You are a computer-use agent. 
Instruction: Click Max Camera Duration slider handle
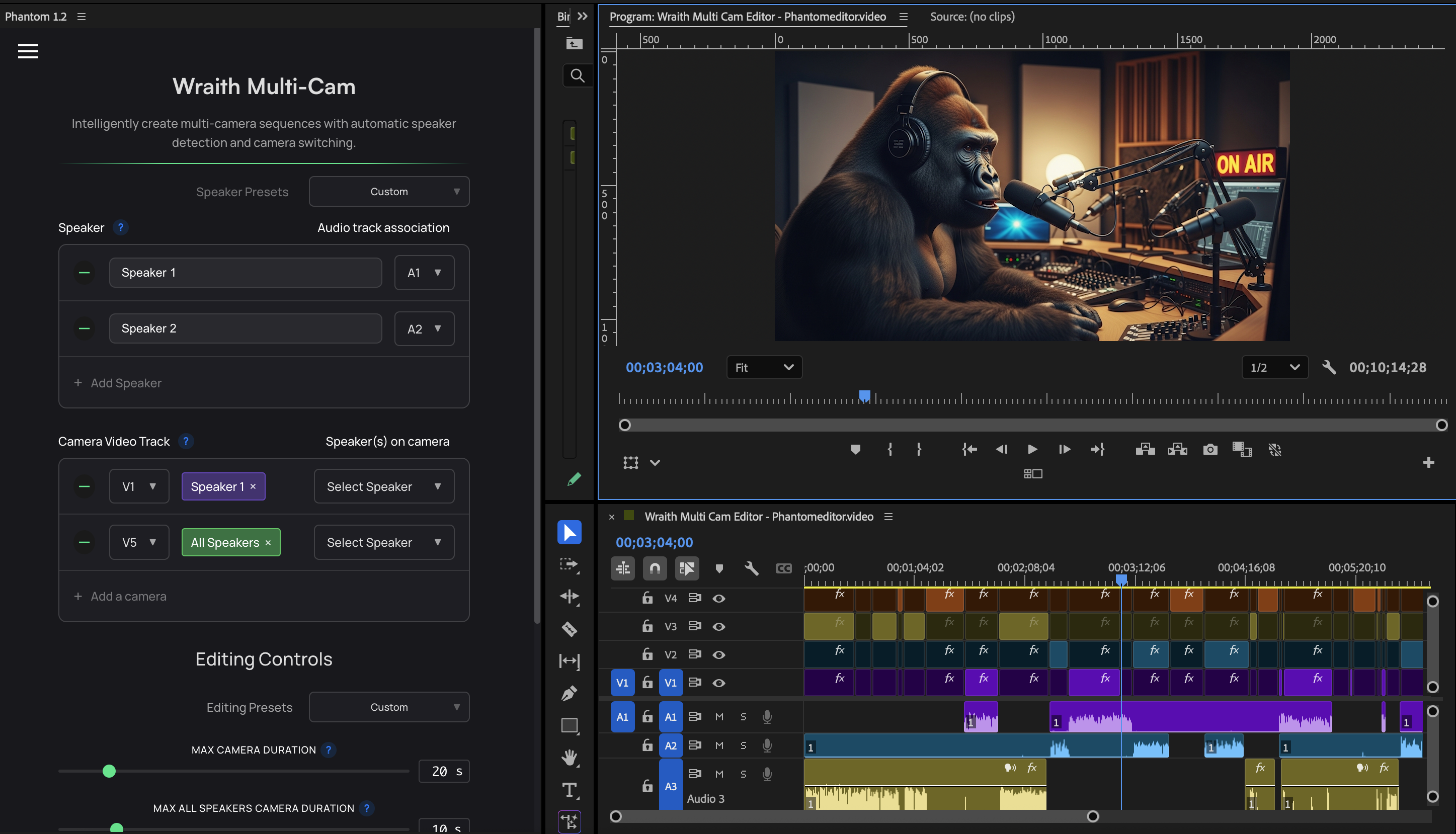pos(109,771)
